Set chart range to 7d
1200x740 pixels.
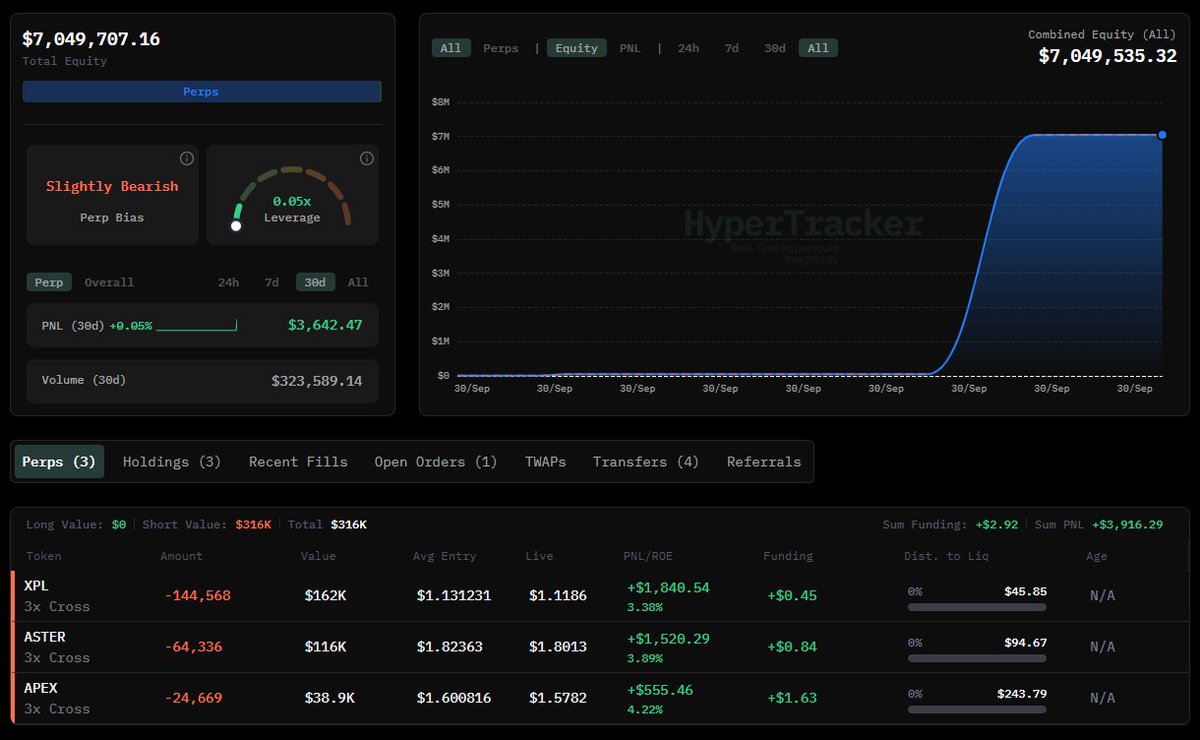coord(731,48)
